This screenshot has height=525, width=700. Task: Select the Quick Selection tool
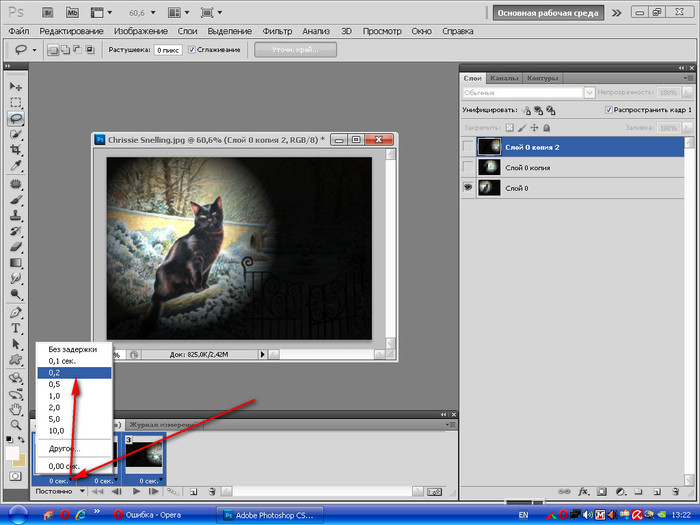pos(16,134)
